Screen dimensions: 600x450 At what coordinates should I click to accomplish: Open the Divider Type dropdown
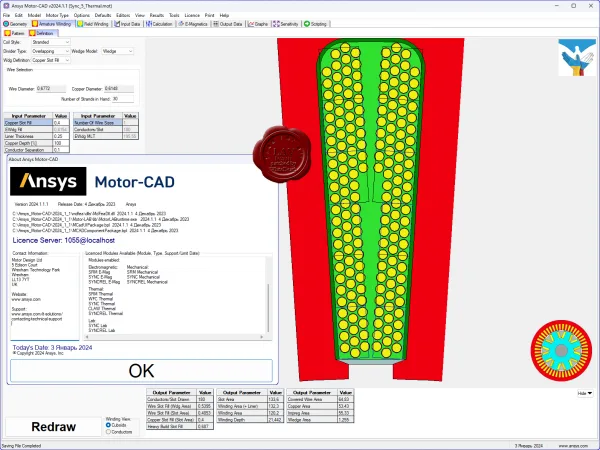[x=51, y=51]
